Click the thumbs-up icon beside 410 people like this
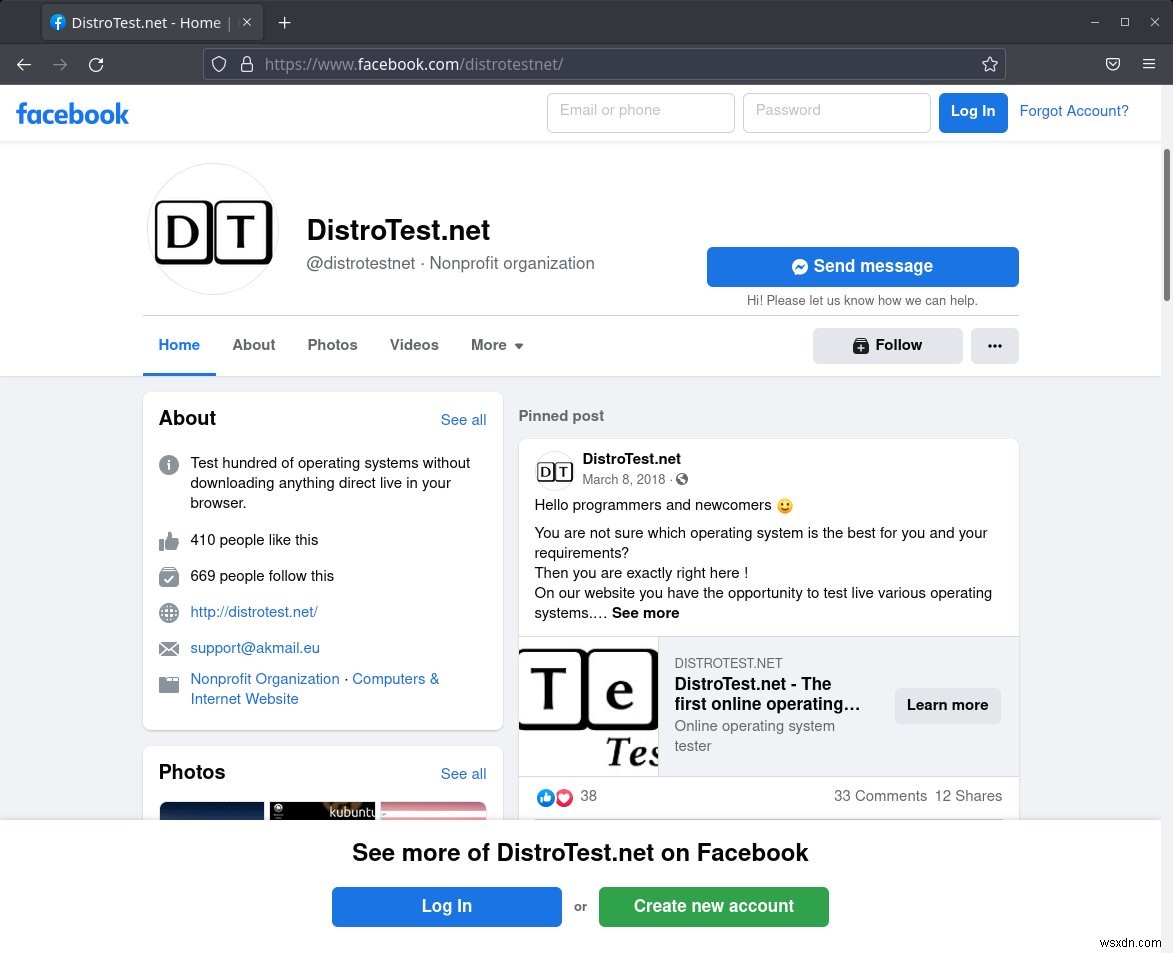 click(169, 541)
